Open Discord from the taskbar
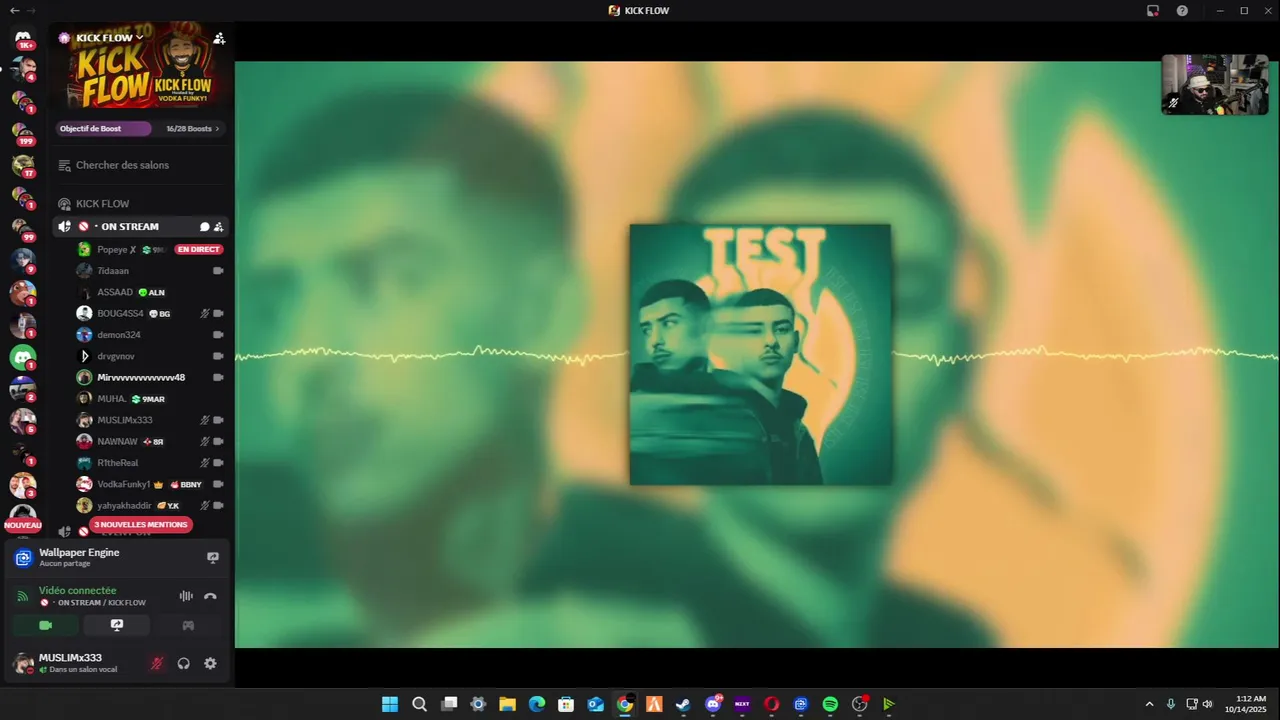 click(x=713, y=704)
